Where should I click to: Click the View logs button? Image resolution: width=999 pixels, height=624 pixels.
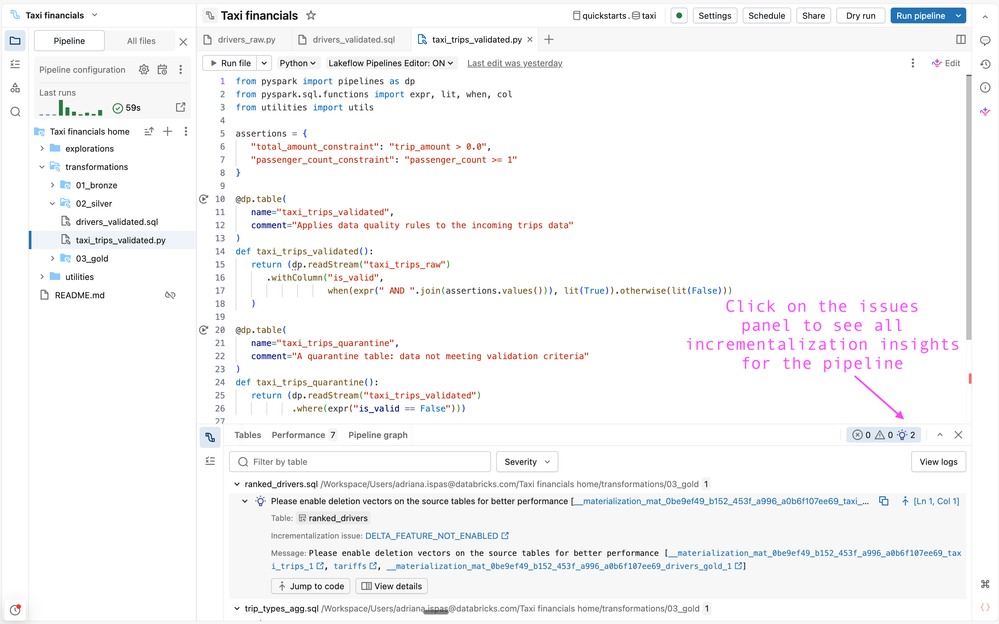point(938,461)
